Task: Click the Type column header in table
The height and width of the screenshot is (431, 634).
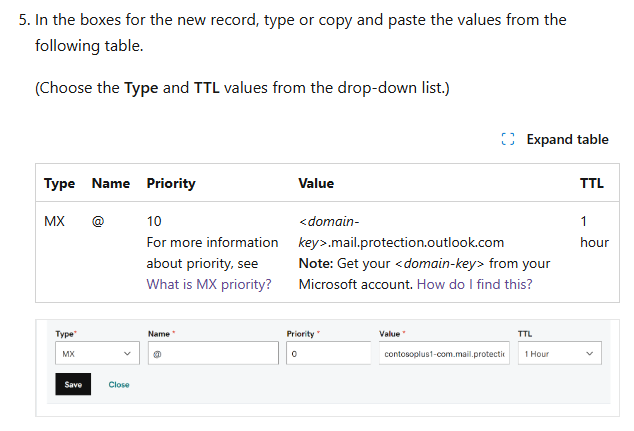Action: 59,184
